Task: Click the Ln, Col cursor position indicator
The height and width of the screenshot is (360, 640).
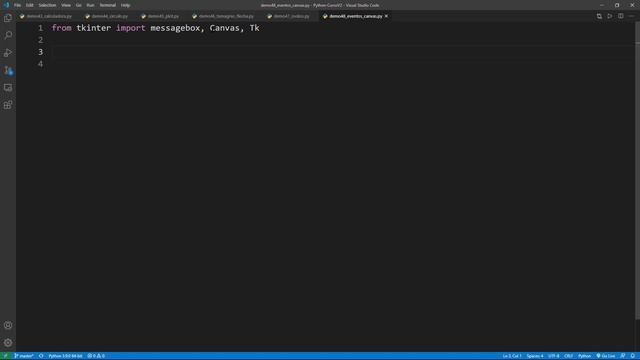Action: (512, 356)
